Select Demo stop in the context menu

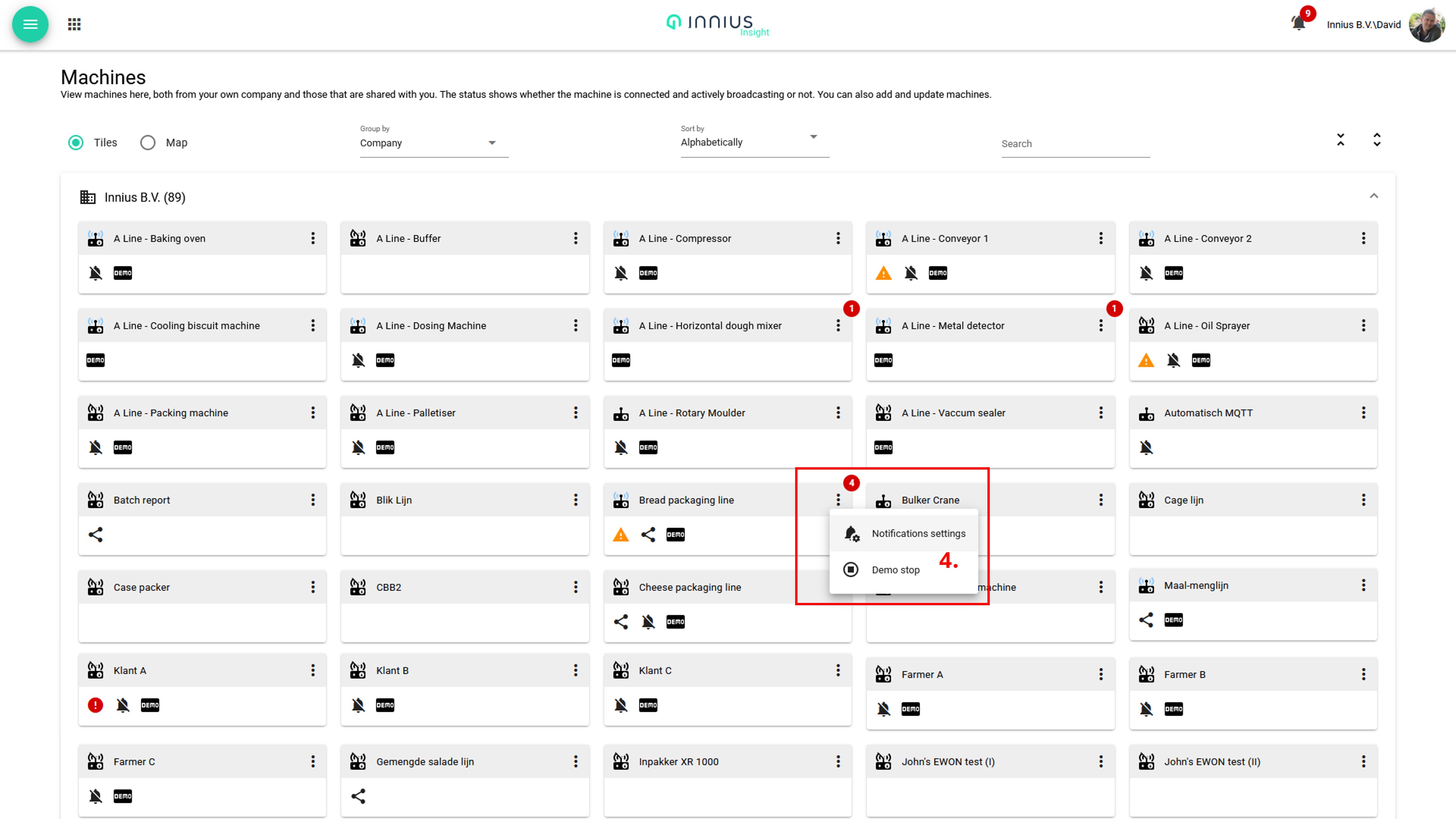[x=895, y=570]
